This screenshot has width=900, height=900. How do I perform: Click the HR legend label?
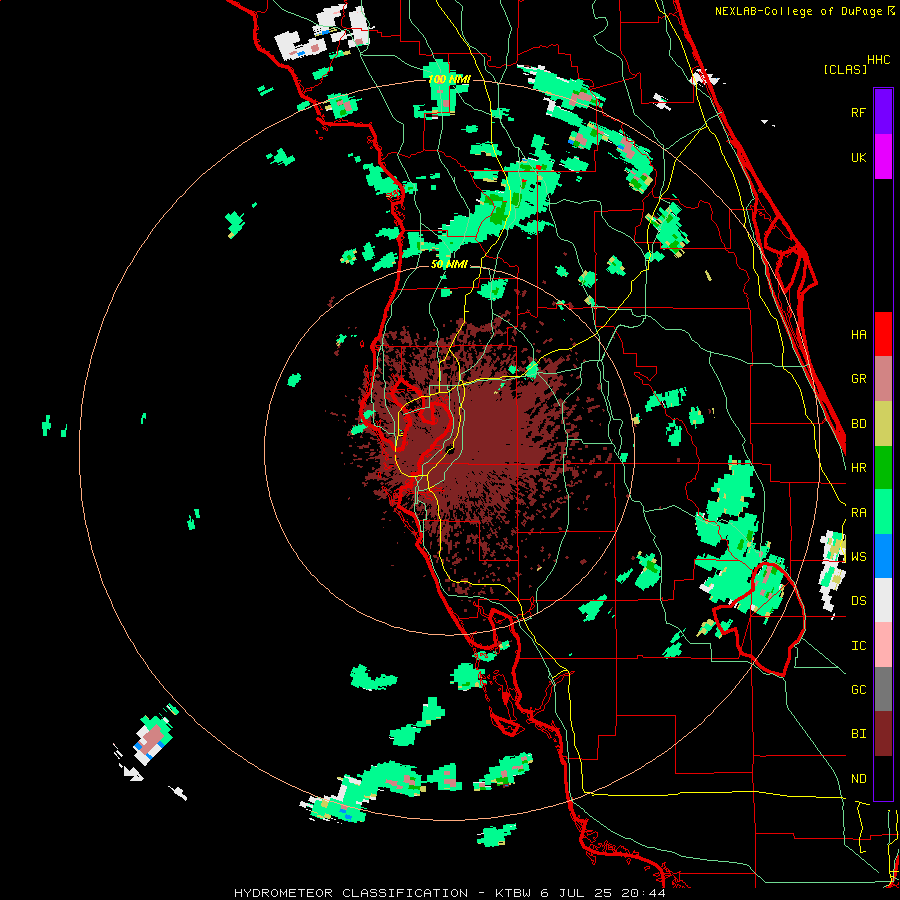pos(859,468)
